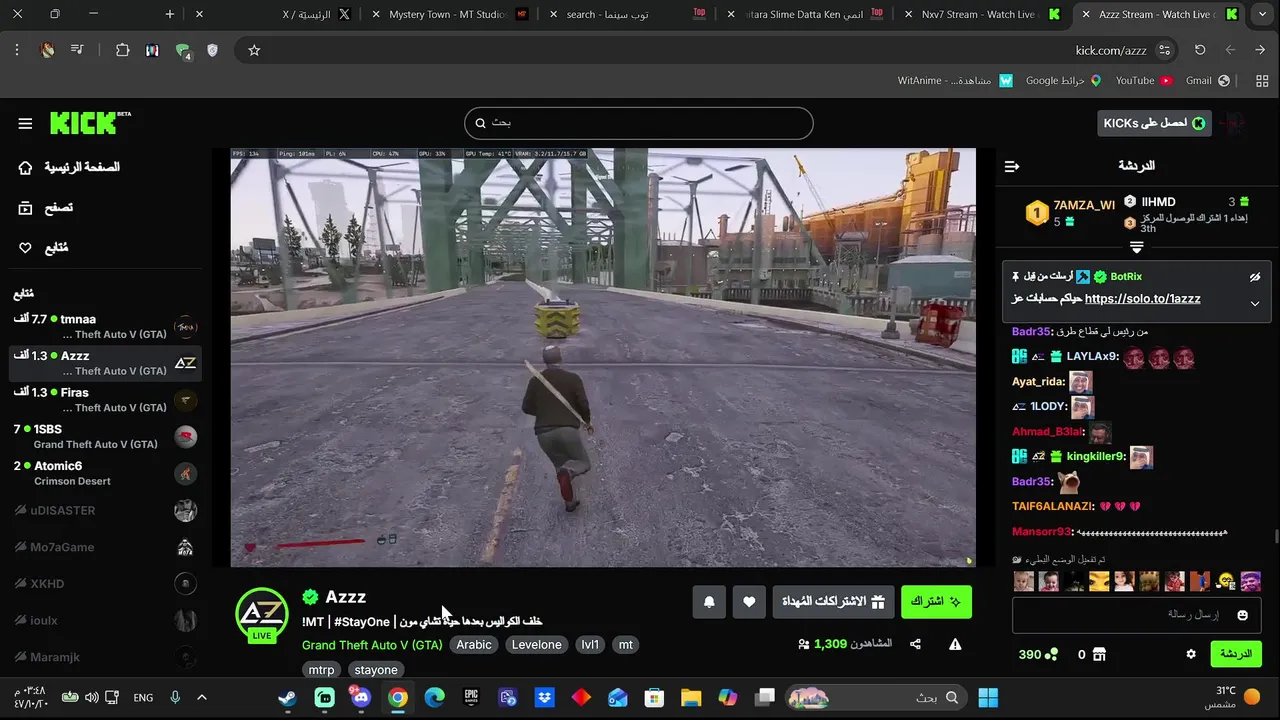Open offline channel XKHD

105,584
